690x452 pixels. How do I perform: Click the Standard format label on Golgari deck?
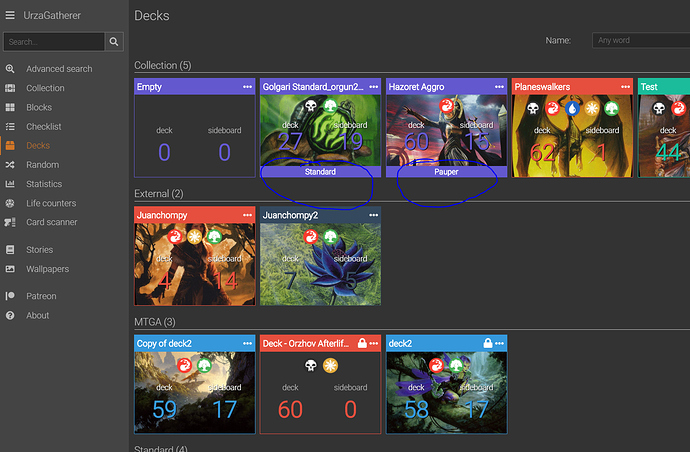[x=320, y=172]
